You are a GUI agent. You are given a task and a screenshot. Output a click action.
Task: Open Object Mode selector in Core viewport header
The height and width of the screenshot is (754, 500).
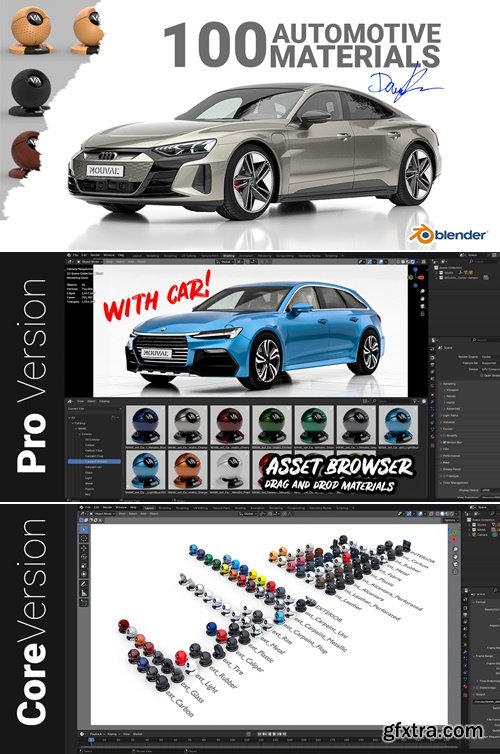coord(103,514)
